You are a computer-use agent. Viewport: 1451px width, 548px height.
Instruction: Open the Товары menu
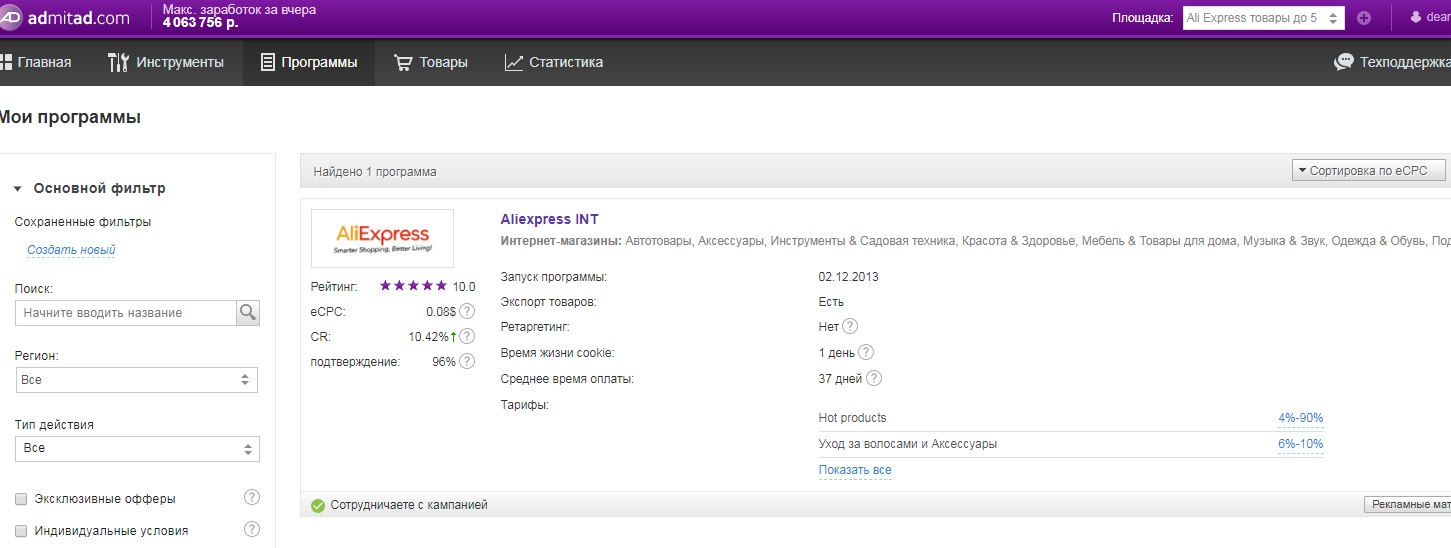click(431, 62)
